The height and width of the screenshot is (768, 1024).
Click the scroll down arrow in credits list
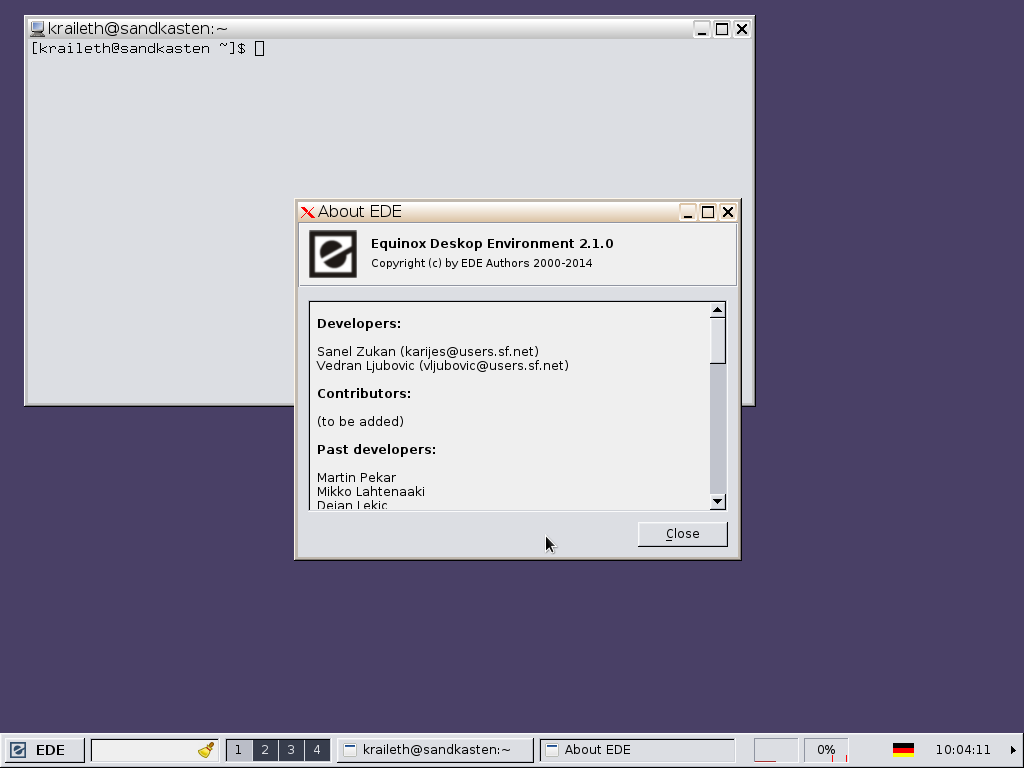[717, 501]
